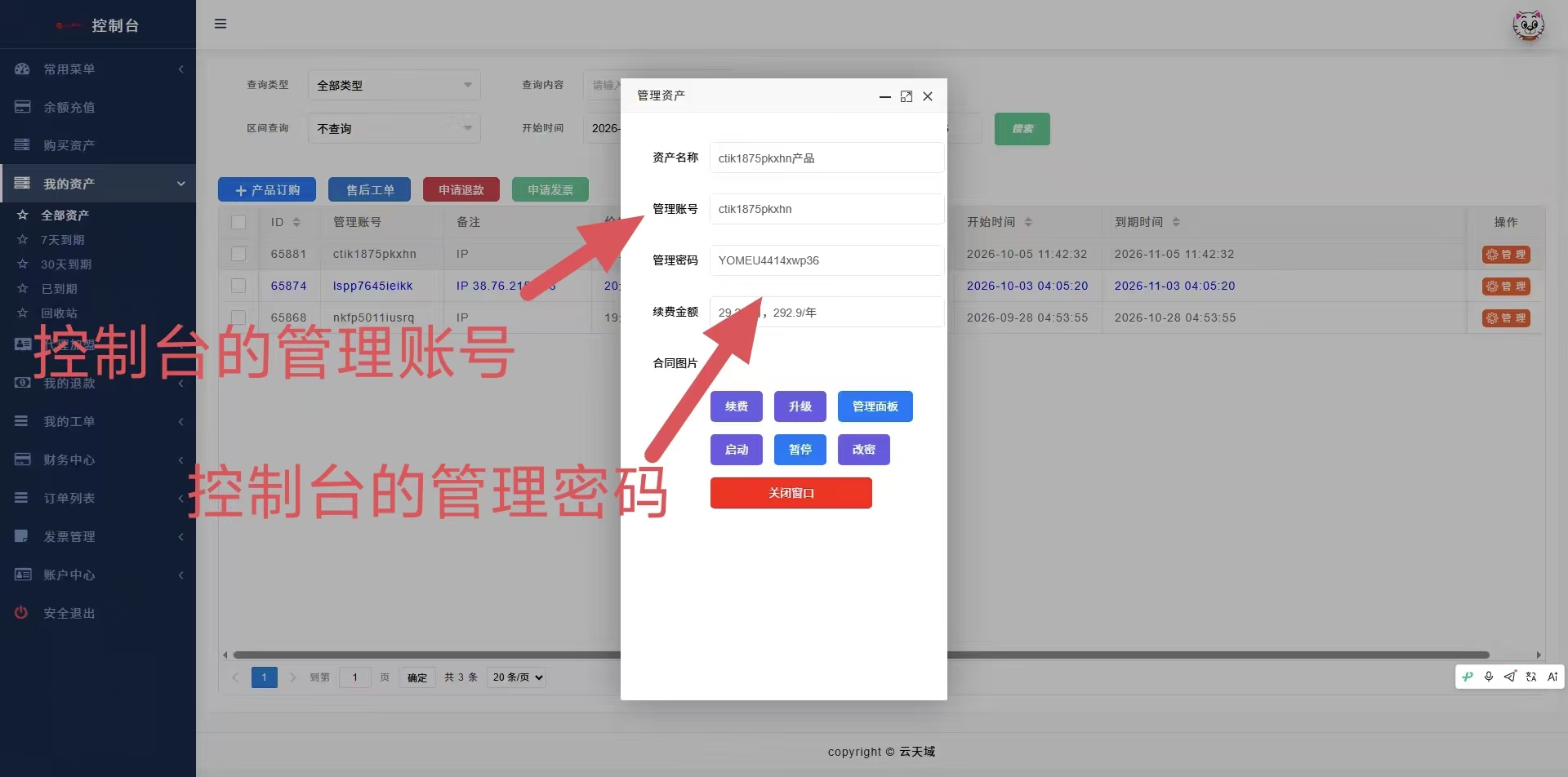
Task: Click the 财务中心 card icon
Action: click(22, 460)
